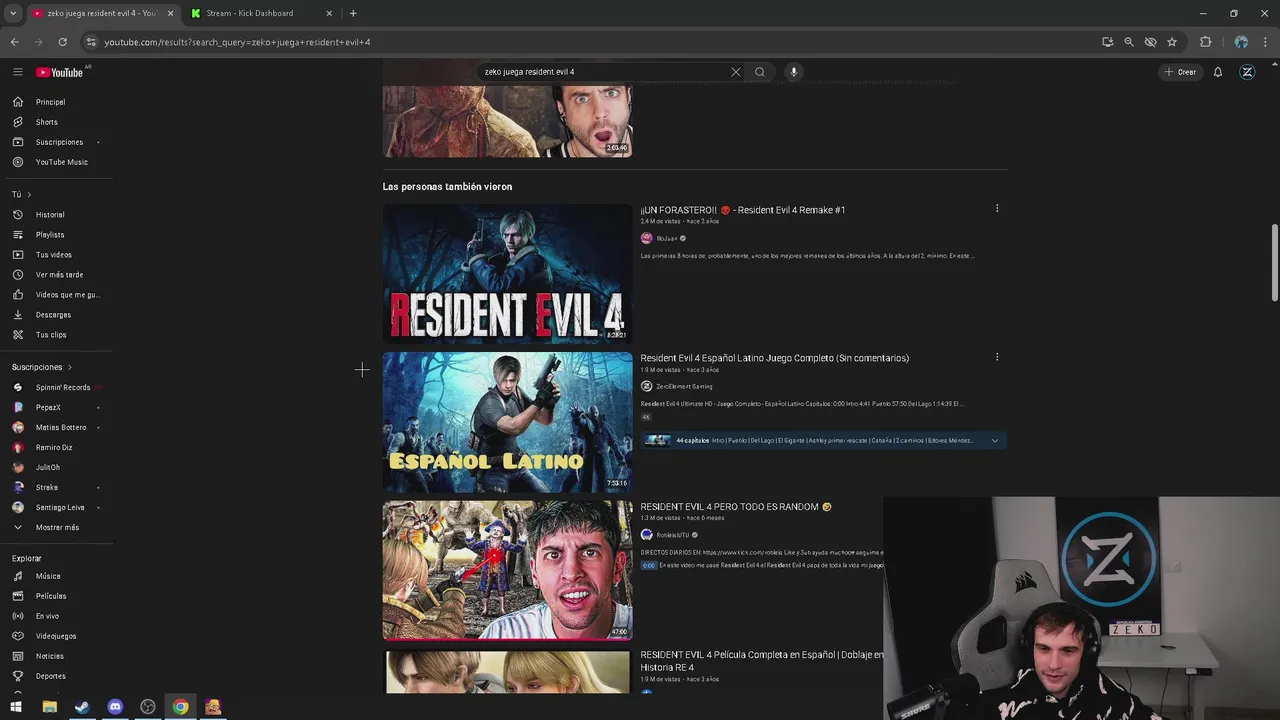Click the YouTube search input field
Screen dimensions: 1280x720
pos(605,72)
